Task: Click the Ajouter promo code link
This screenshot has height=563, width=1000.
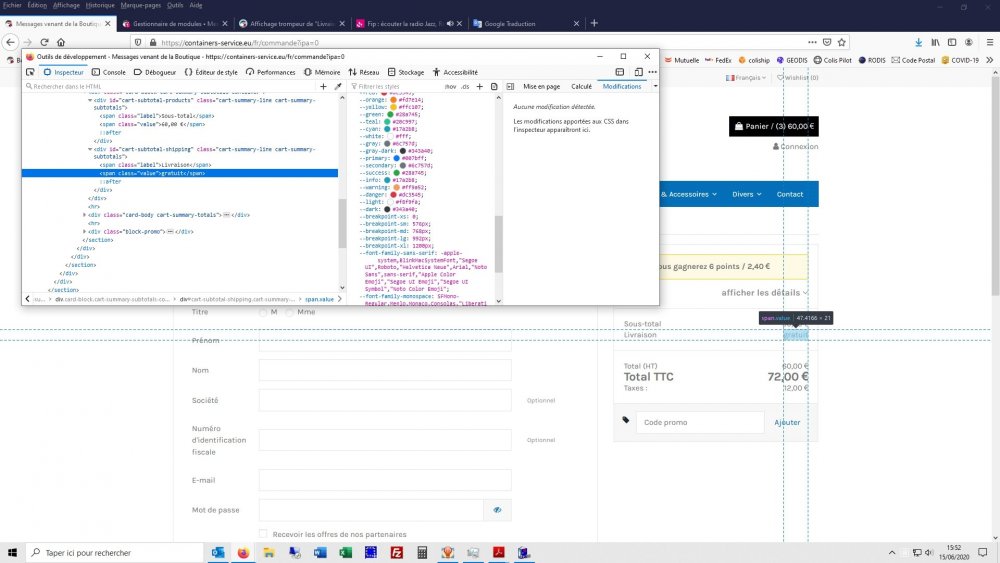Action: tap(787, 423)
